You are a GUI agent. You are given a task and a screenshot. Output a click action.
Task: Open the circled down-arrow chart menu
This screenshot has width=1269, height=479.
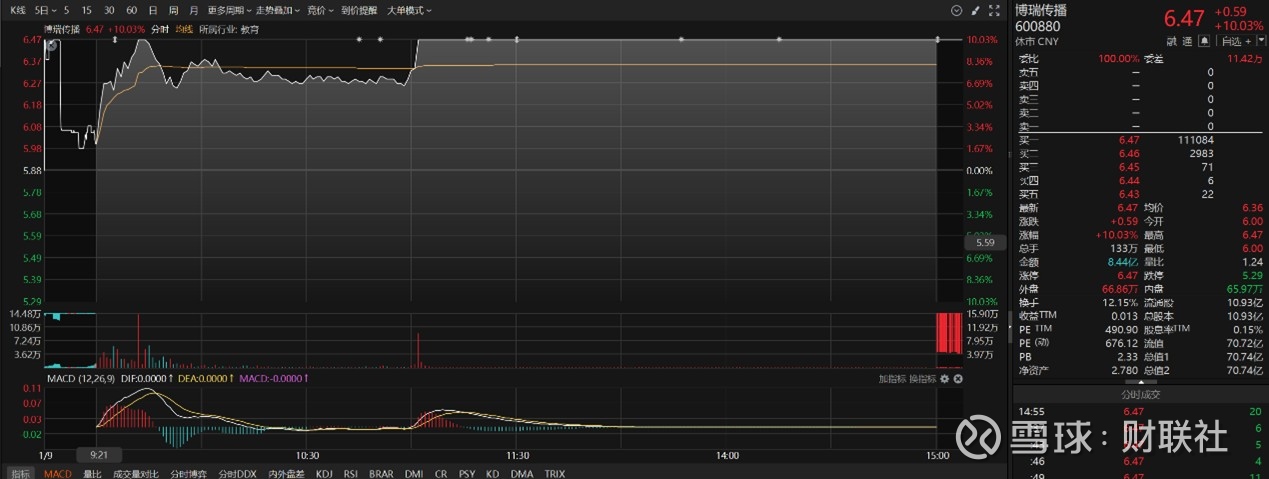[956, 10]
